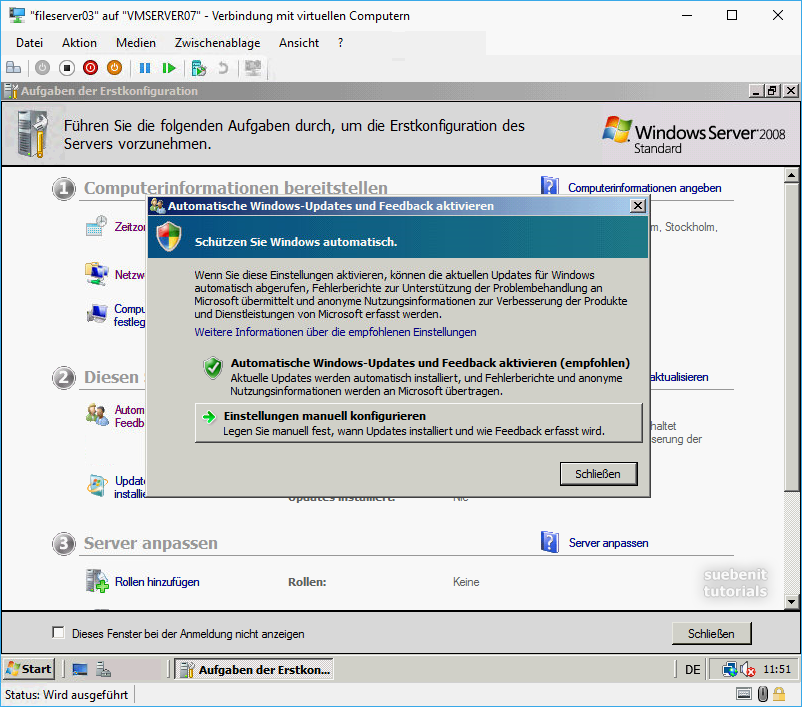
Task: Open the guest Start menu
Action: (x=29, y=669)
